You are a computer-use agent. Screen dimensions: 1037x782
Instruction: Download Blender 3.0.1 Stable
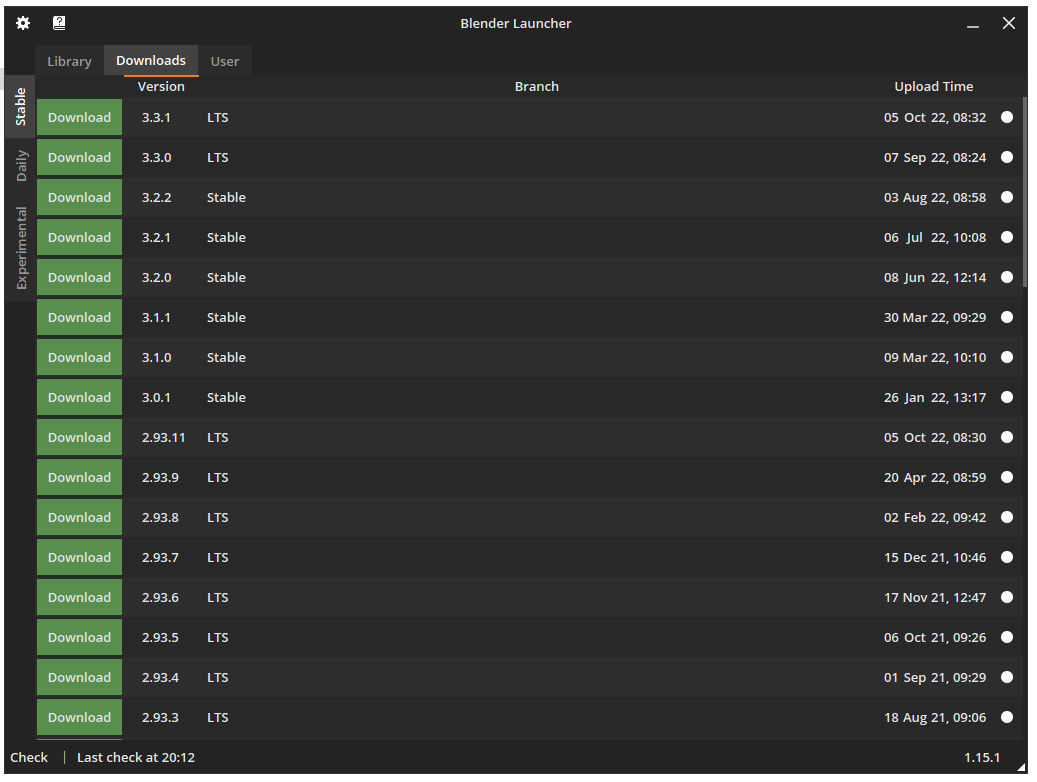click(x=79, y=398)
